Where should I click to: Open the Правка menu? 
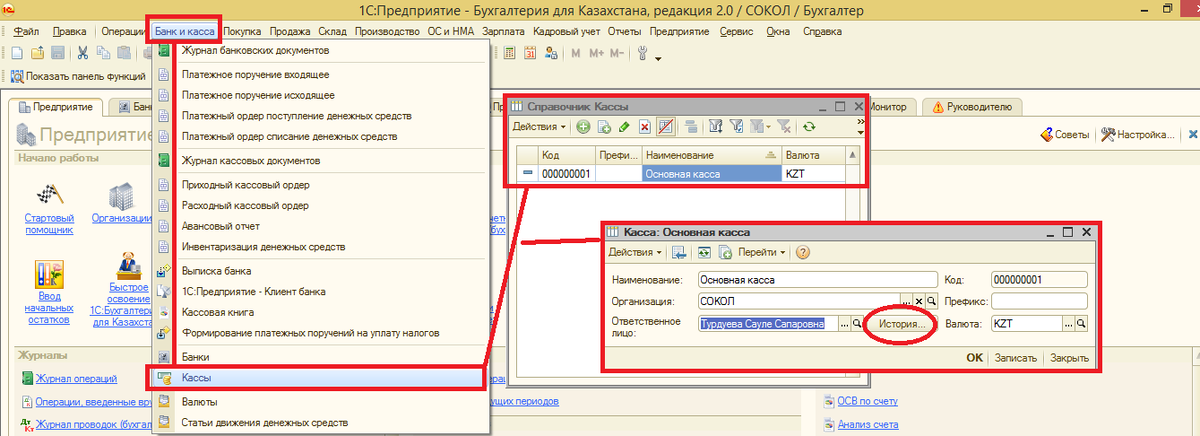tap(69, 31)
